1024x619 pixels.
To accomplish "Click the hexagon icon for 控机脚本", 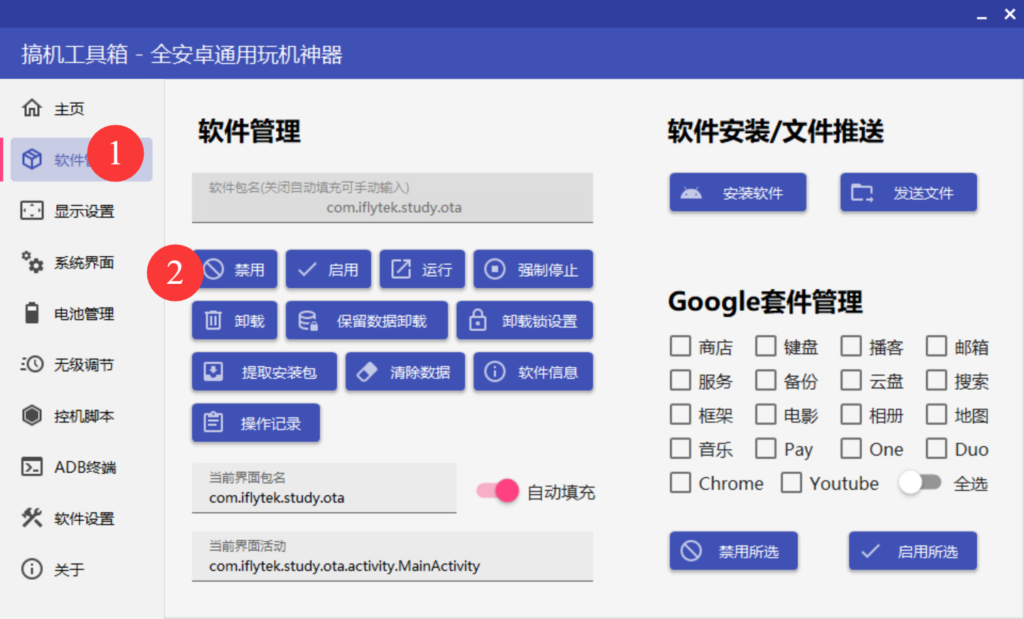I will pos(31,415).
